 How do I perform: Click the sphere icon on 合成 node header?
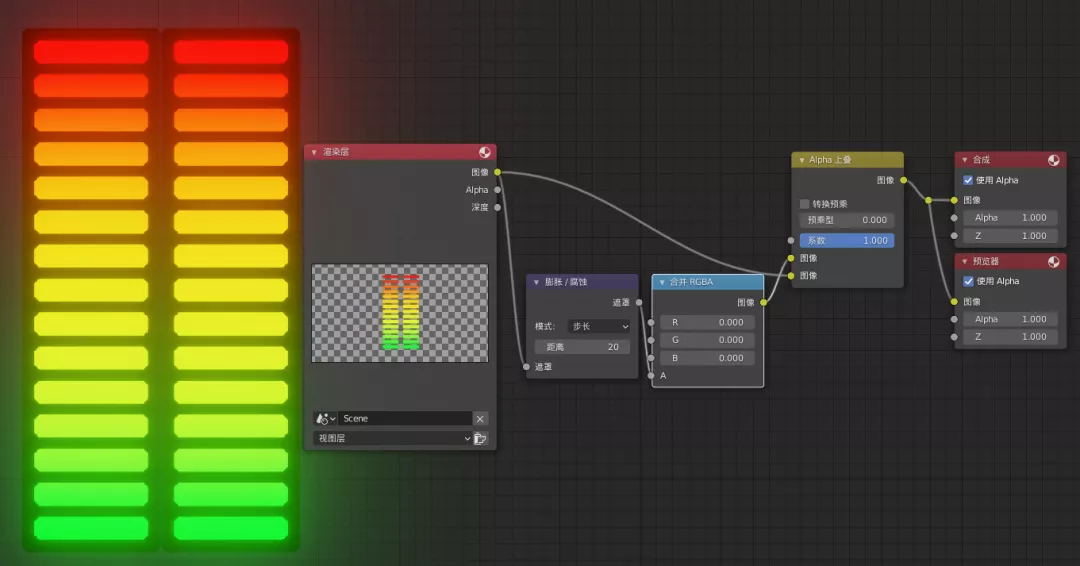[x=1054, y=160]
